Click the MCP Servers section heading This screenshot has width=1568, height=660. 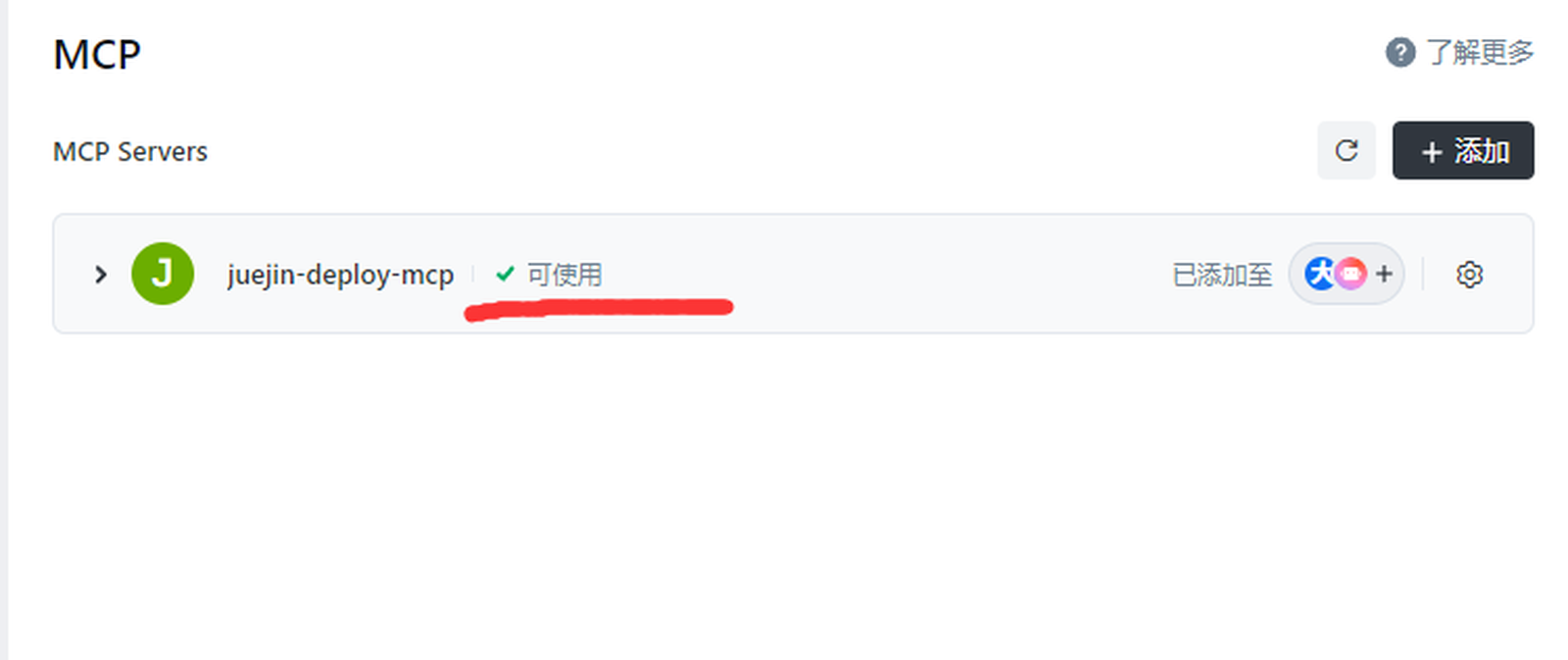point(130,152)
